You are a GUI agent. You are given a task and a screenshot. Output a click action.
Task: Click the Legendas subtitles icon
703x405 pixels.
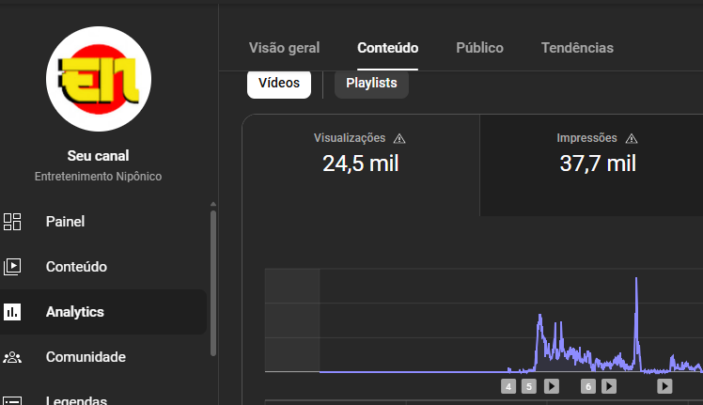click(x=12, y=401)
